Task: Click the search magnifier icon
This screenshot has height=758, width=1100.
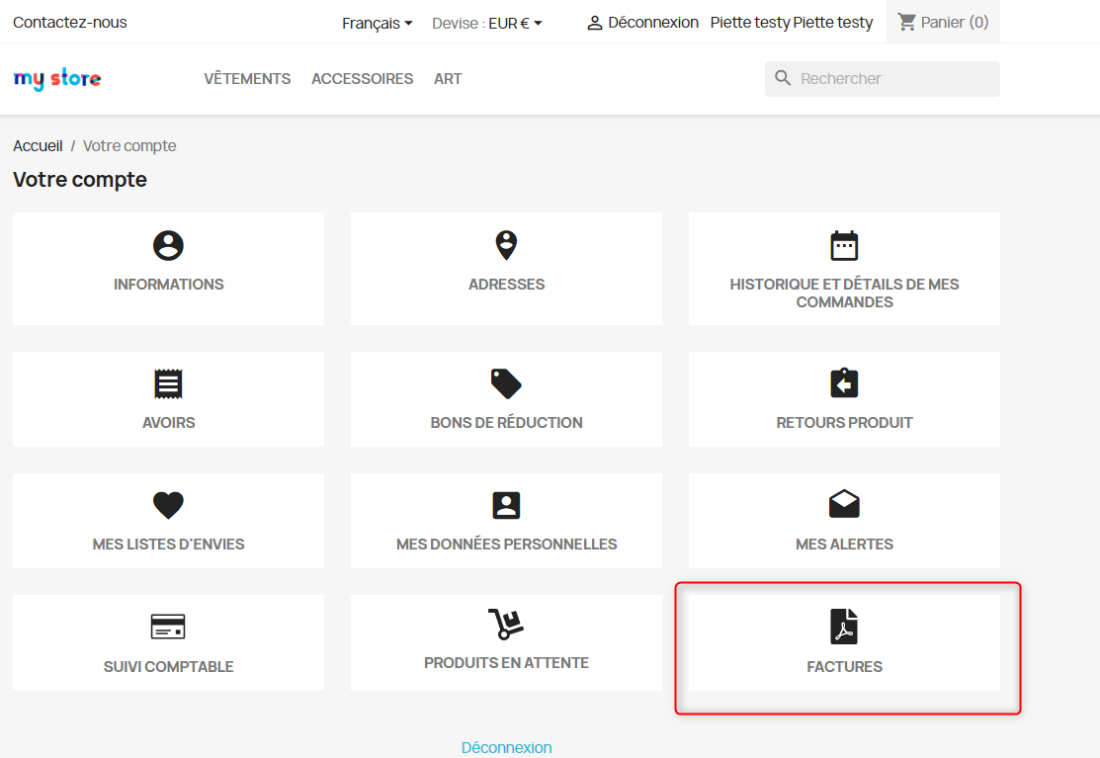Action: [783, 78]
